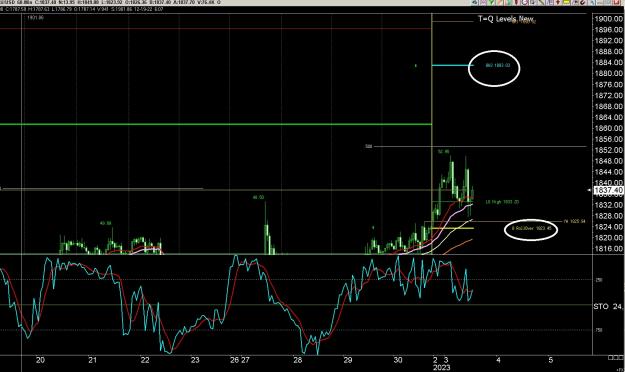Viewport: 625px width, 372px height.
Task: Click the 1921.86 label at chart top-left
Action: [x=35, y=18]
